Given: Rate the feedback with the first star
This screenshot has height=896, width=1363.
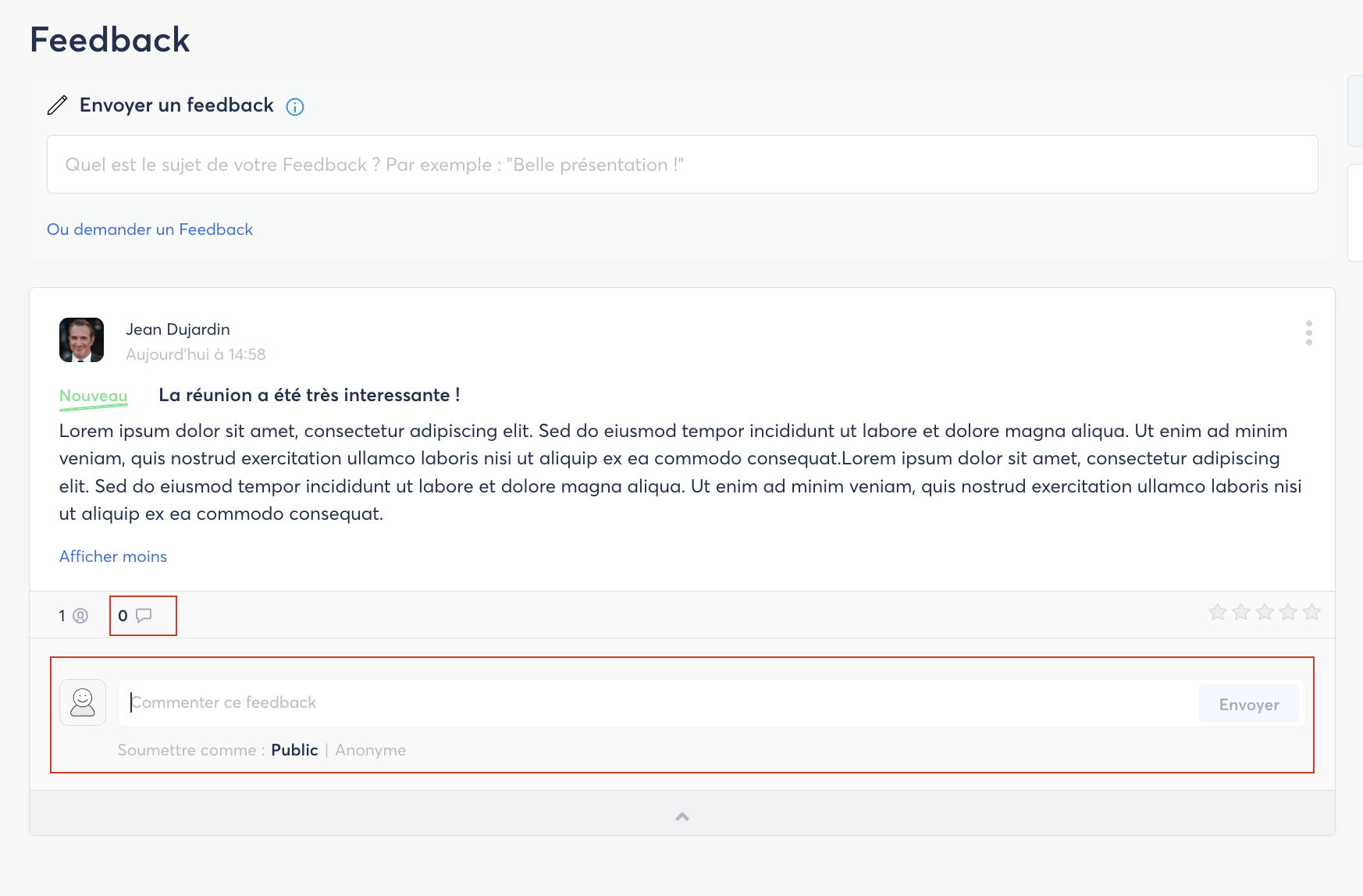Looking at the screenshot, I should point(1217,612).
